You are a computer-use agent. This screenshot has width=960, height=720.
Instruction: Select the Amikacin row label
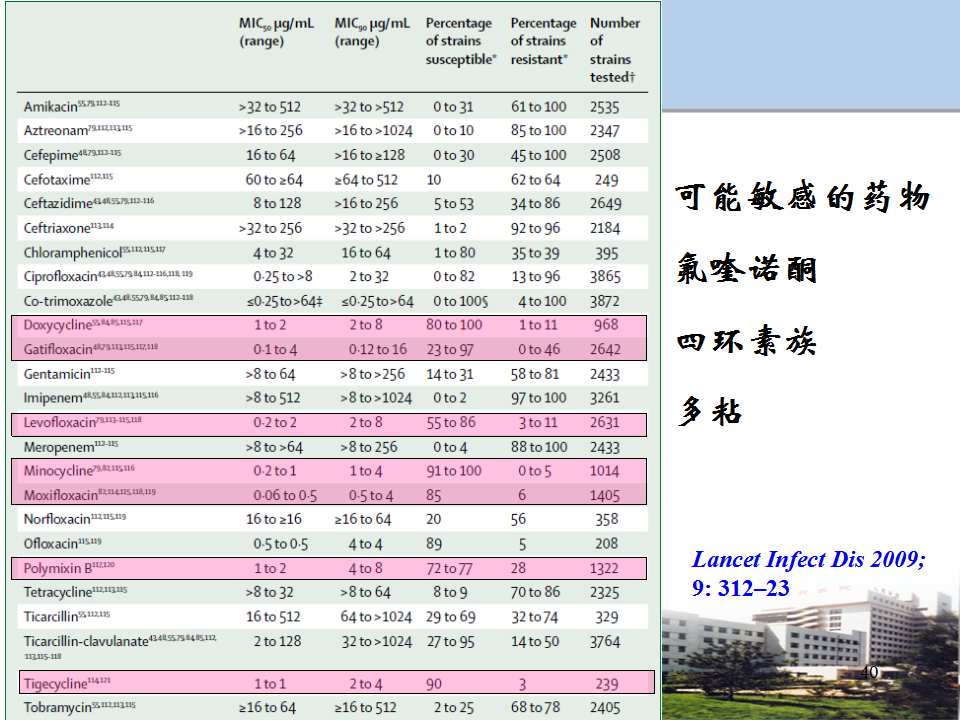tap(51, 107)
